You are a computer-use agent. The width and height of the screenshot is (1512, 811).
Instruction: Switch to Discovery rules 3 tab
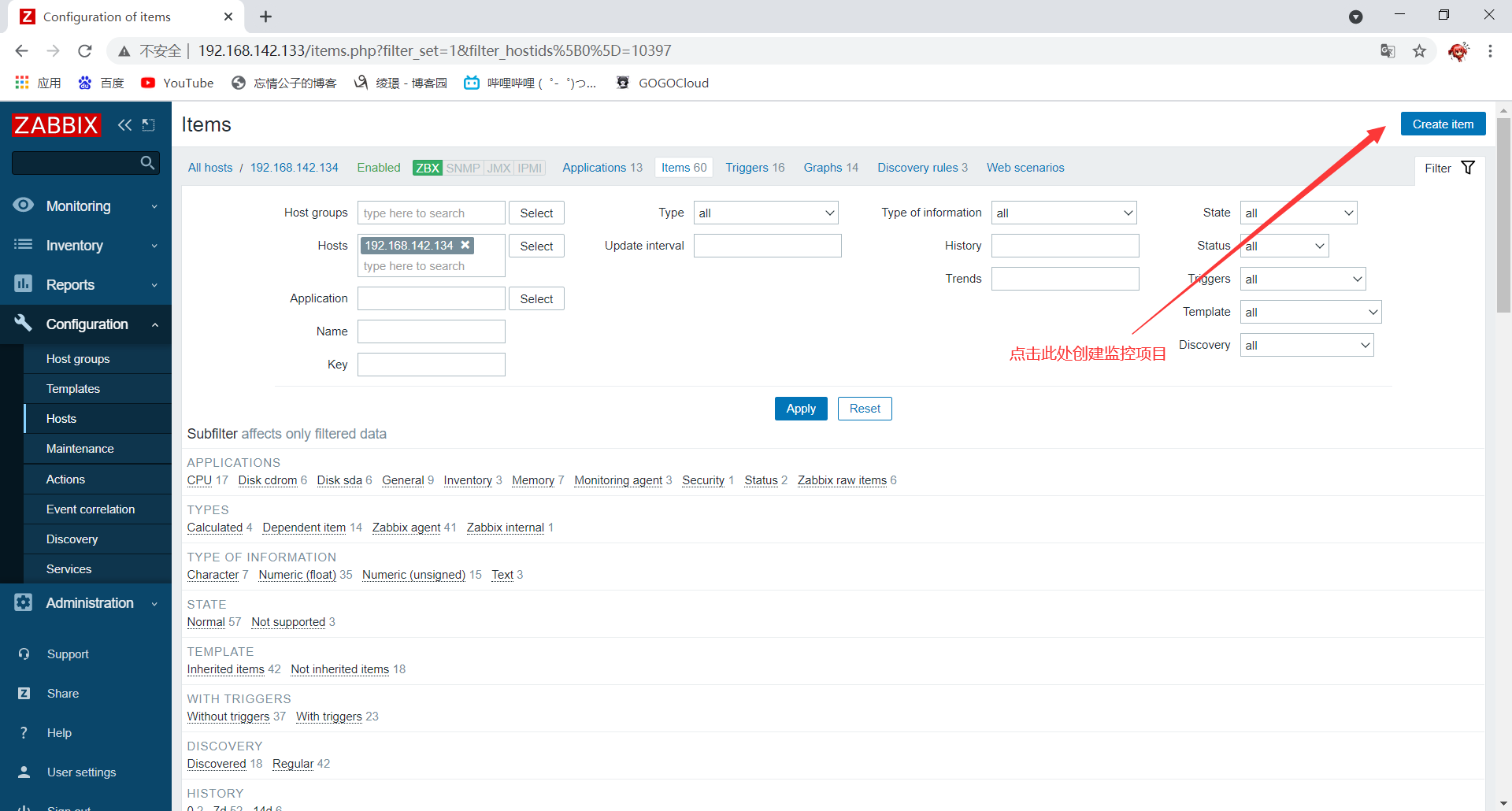[x=922, y=168]
